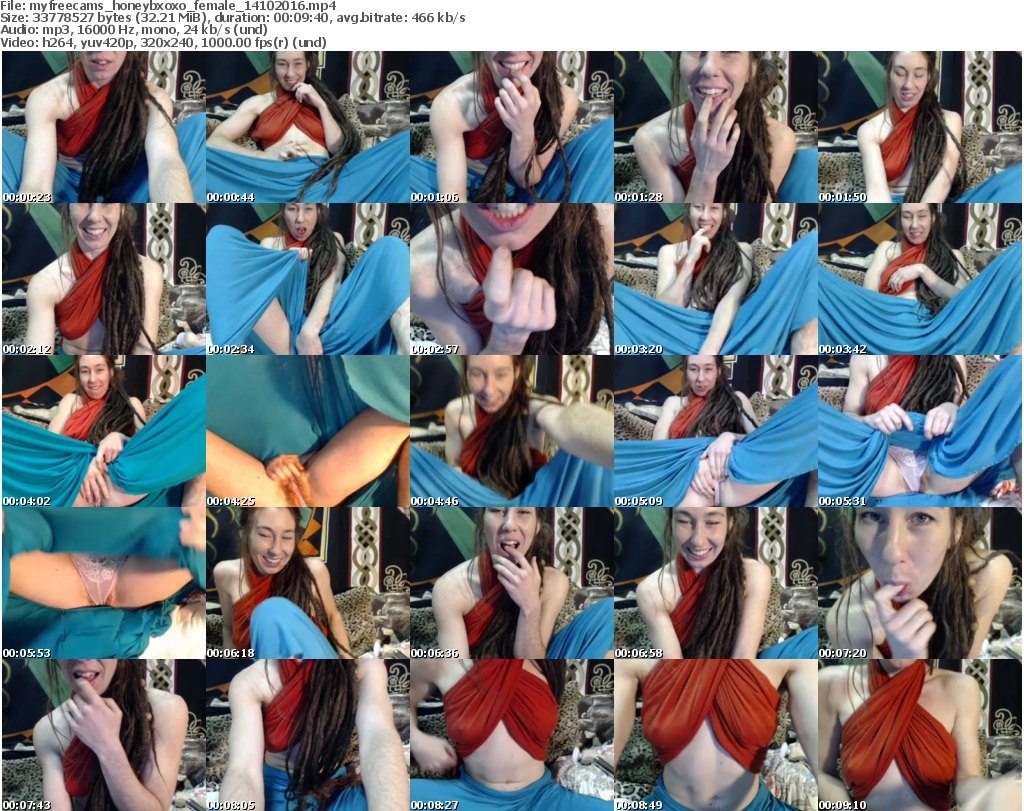Select the frame at 00:01:06
Viewport: 1024px width, 811px height.
click(511, 127)
